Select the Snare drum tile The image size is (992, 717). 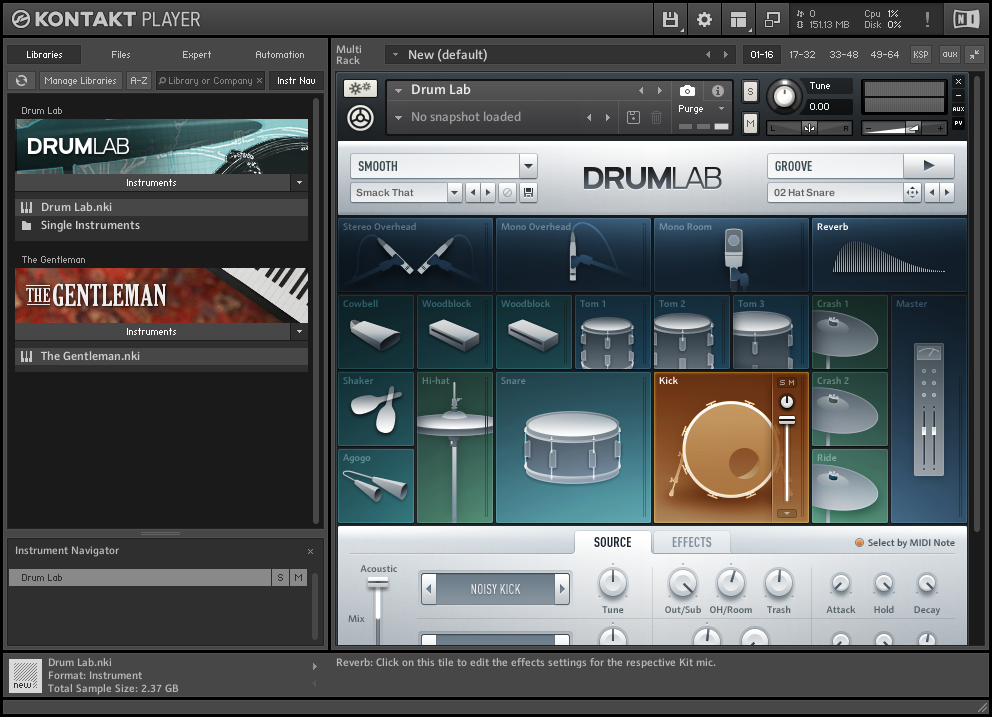click(x=573, y=447)
